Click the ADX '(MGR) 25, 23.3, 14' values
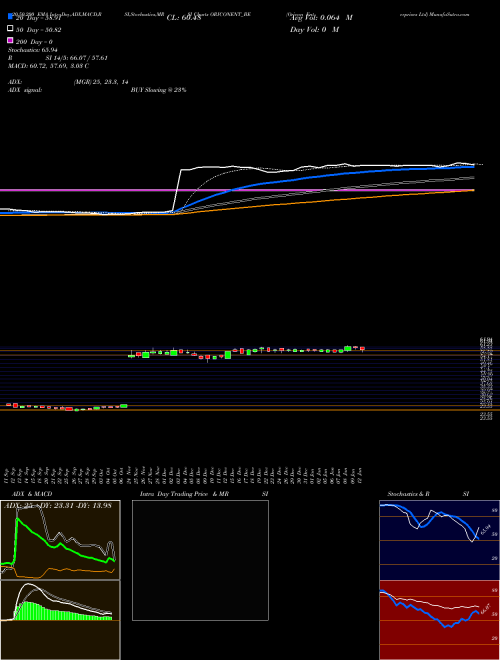 click(x=101, y=82)
